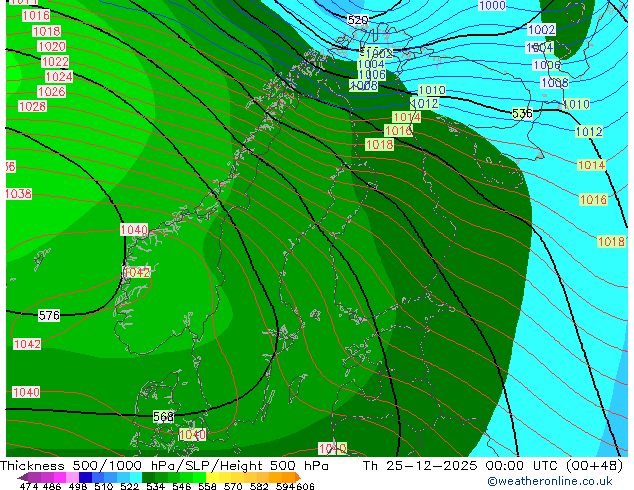
Task: Click the 1022 isobar label
Action: click(x=55, y=62)
